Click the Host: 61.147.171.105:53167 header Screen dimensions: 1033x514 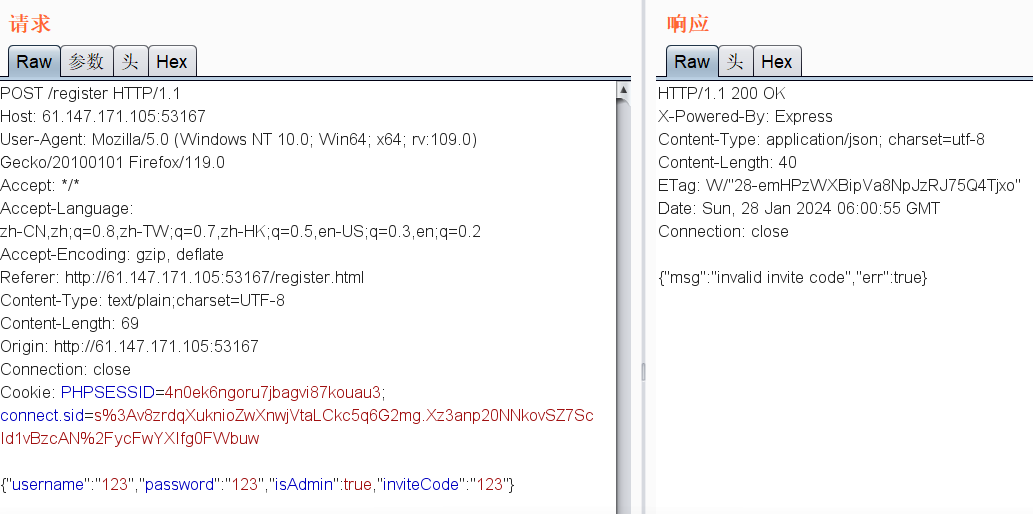tap(103, 117)
